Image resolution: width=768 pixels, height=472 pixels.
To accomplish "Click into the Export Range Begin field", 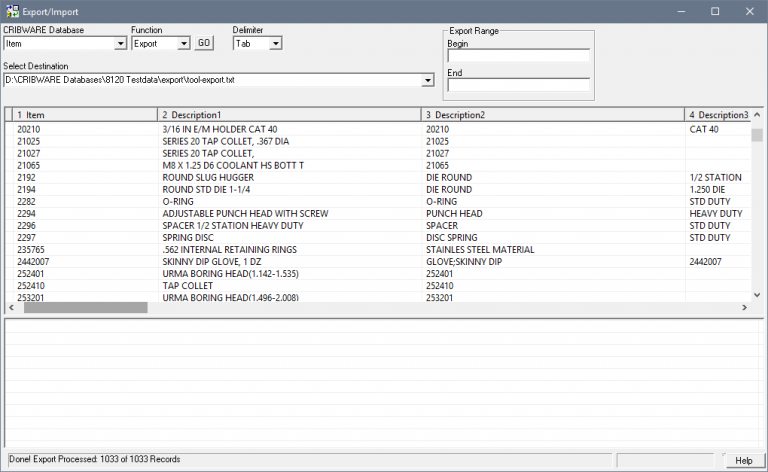I will [519, 57].
